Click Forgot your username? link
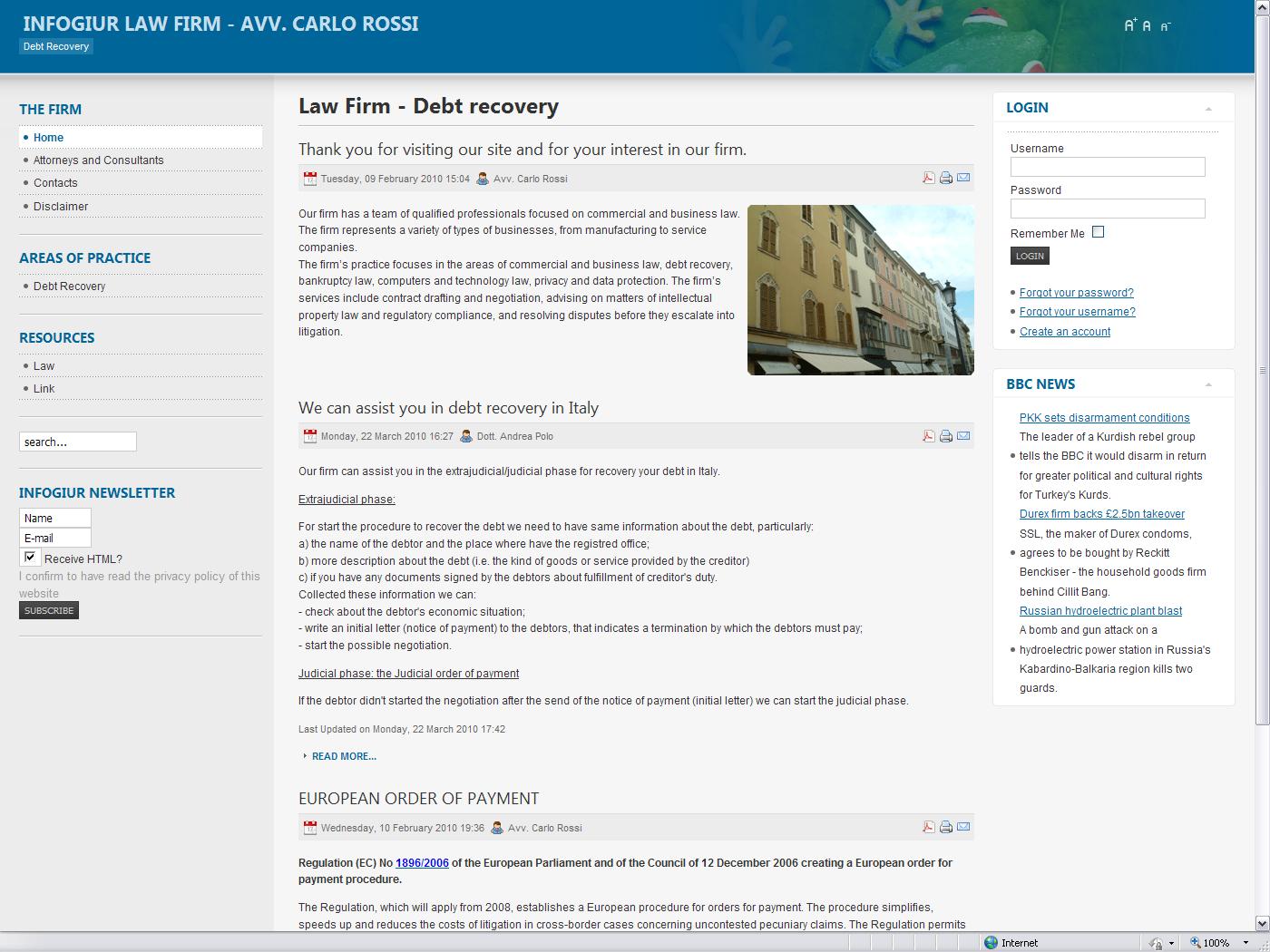 click(x=1077, y=312)
